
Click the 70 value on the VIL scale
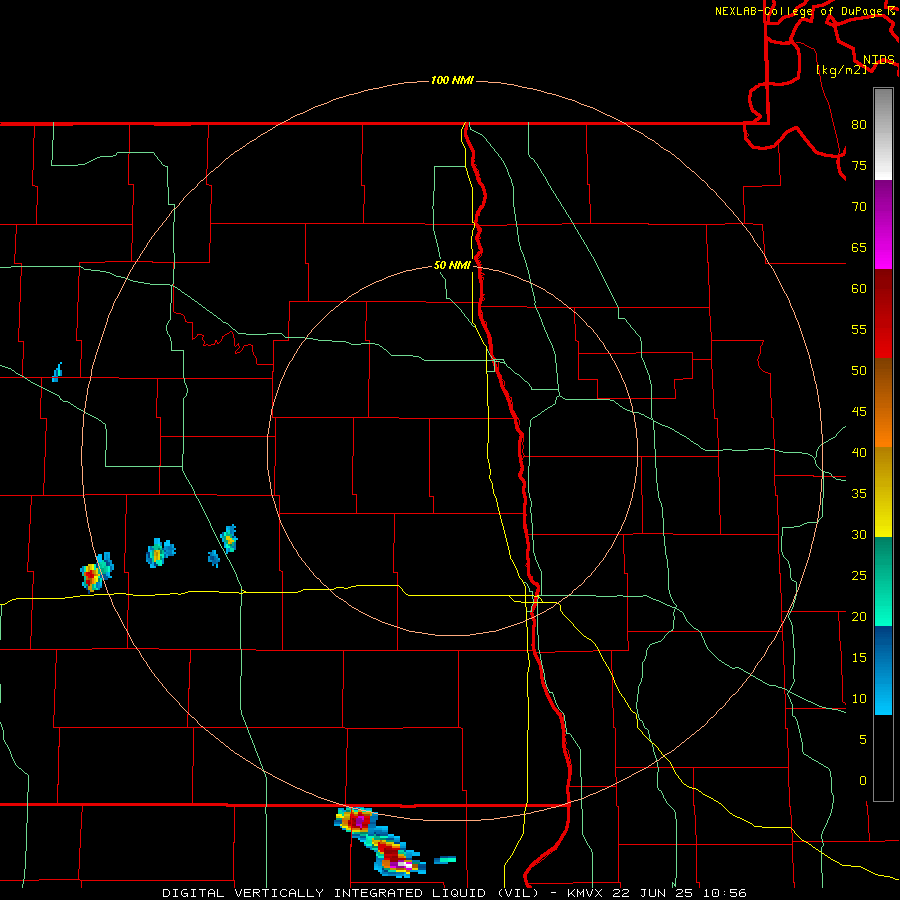(859, 207)
